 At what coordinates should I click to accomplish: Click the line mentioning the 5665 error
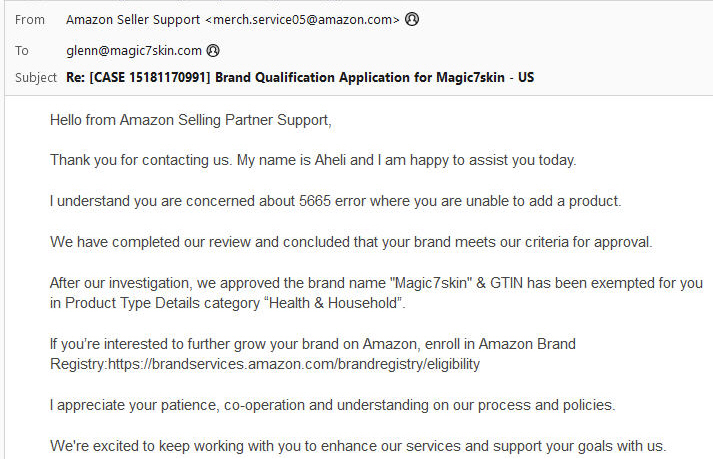tap(335, 201)
